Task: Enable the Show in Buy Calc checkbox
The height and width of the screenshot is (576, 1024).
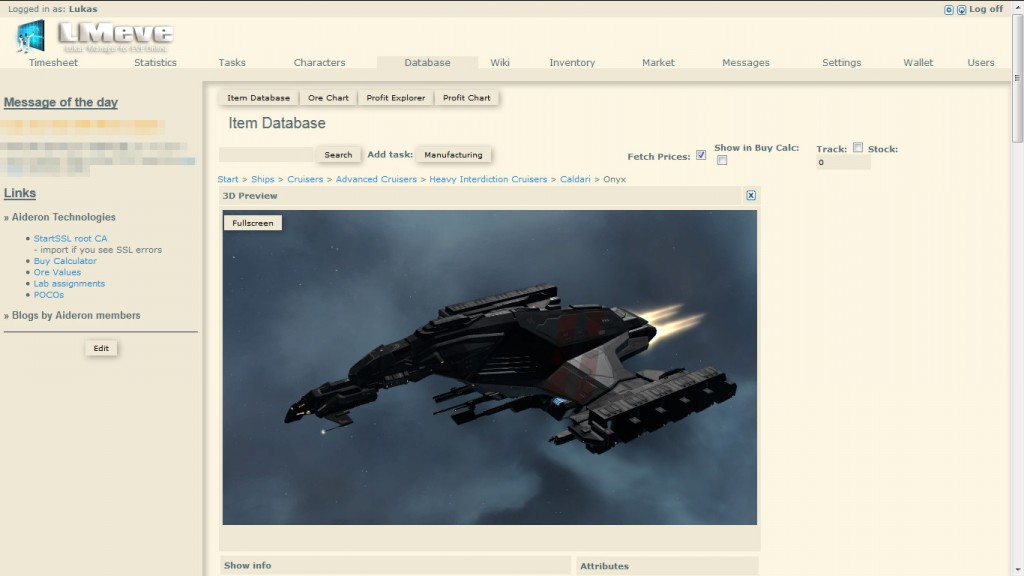Action: pos(722,160)
